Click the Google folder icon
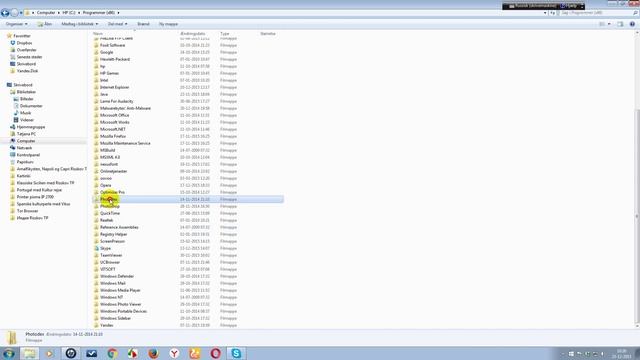The height and width of the screenshot is (360, 640). [x=96, y=52]
